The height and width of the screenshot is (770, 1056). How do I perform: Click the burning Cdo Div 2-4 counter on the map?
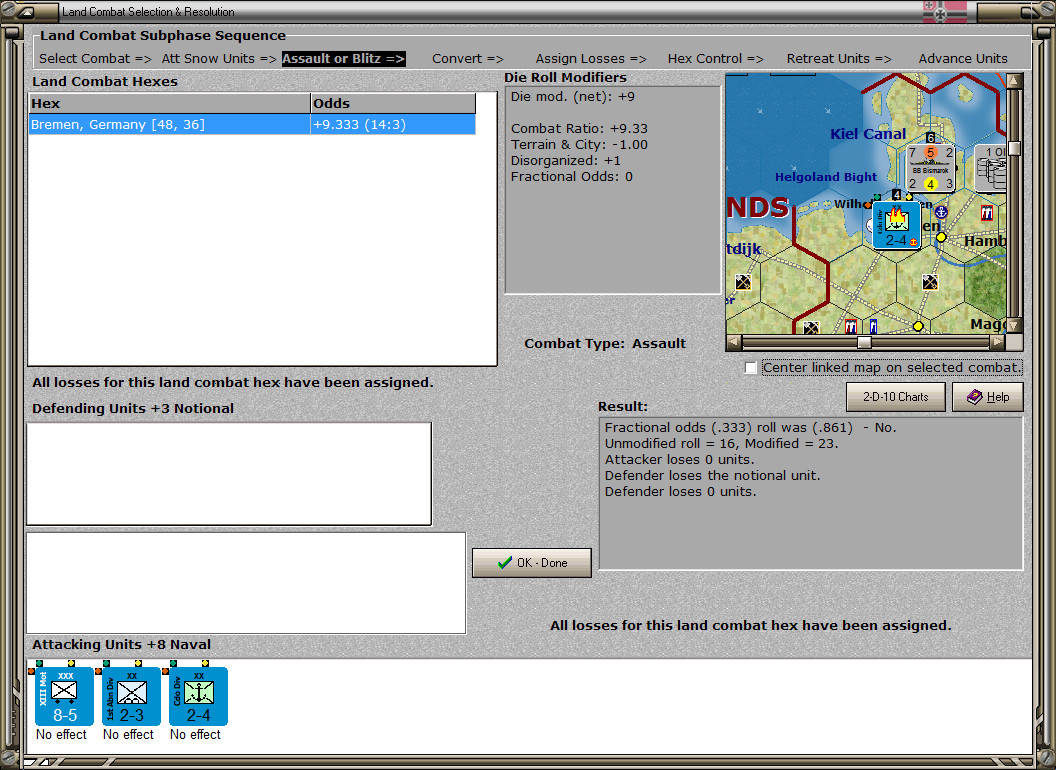click(x=896, y=225)
